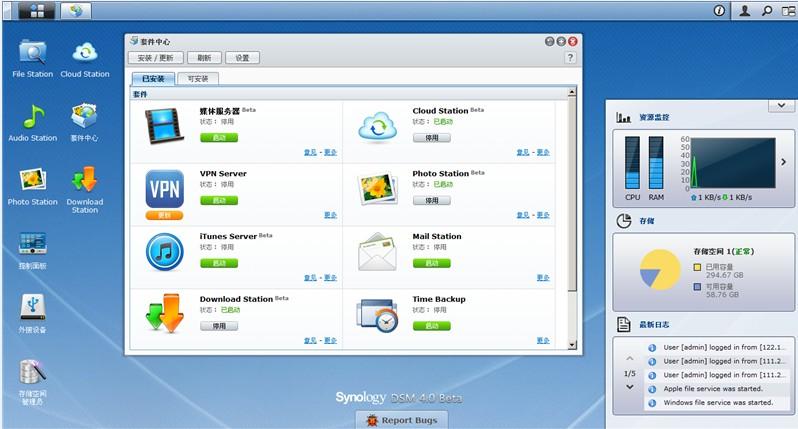
Task: Click package list scrollbar up arrow
Action: click(572, 92)
